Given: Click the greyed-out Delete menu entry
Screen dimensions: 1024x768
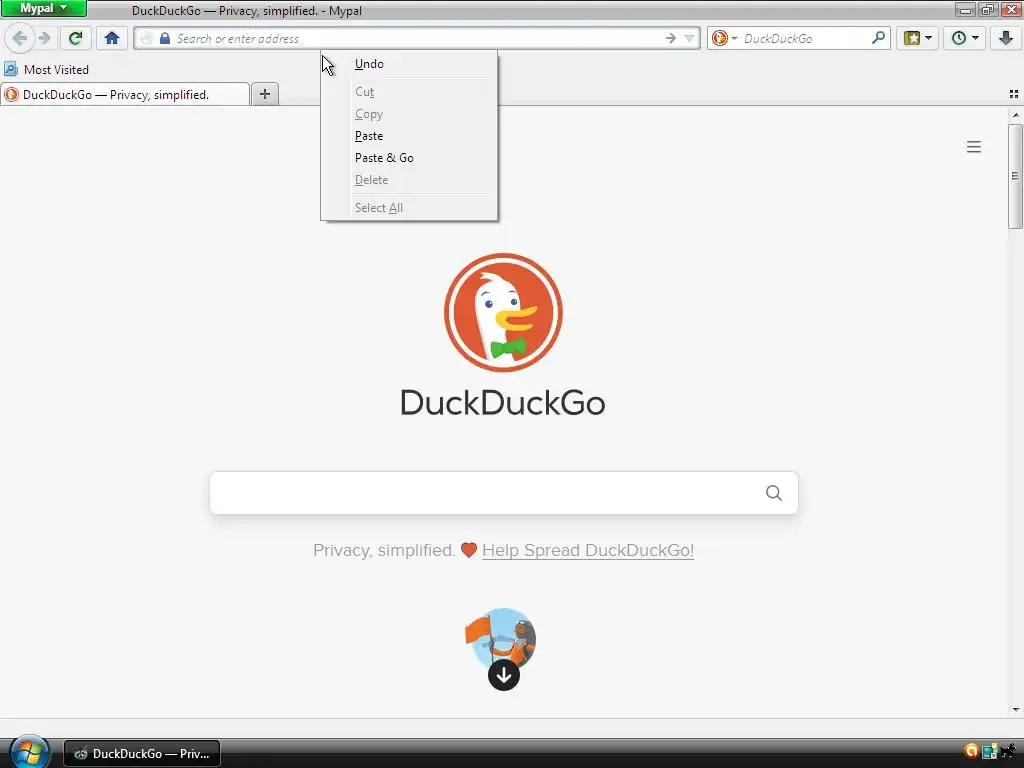Looking at the screenshot, I should [x=409, y=180].
